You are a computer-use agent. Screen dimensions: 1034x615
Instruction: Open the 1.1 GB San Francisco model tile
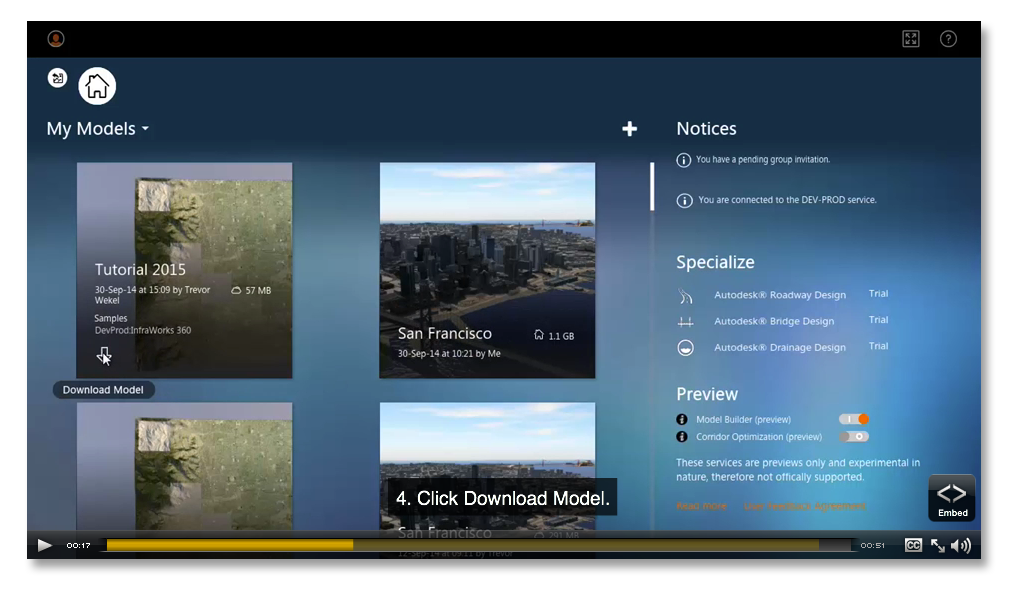487,270
